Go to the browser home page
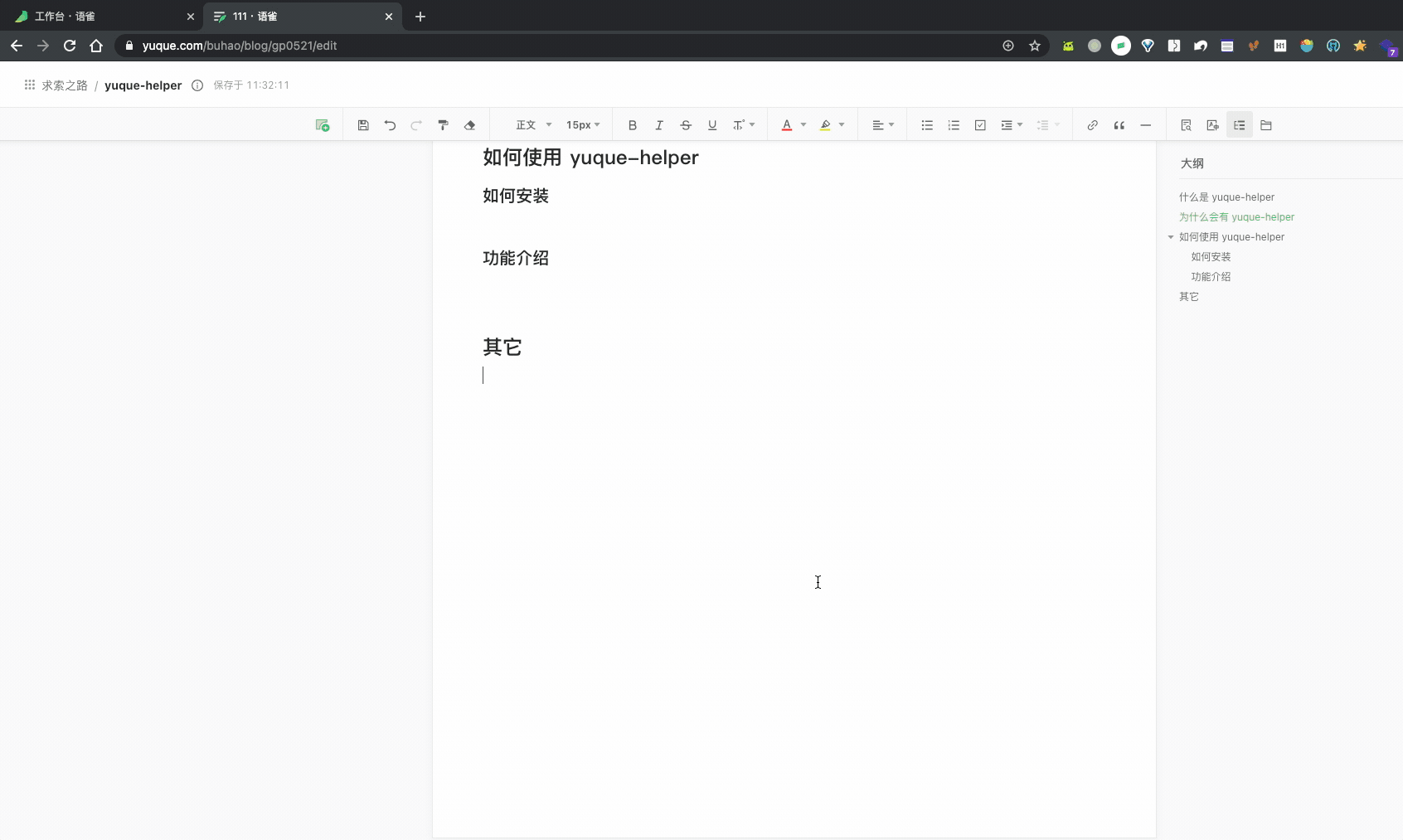1403x840 pixels. click(x=96, y=46)
